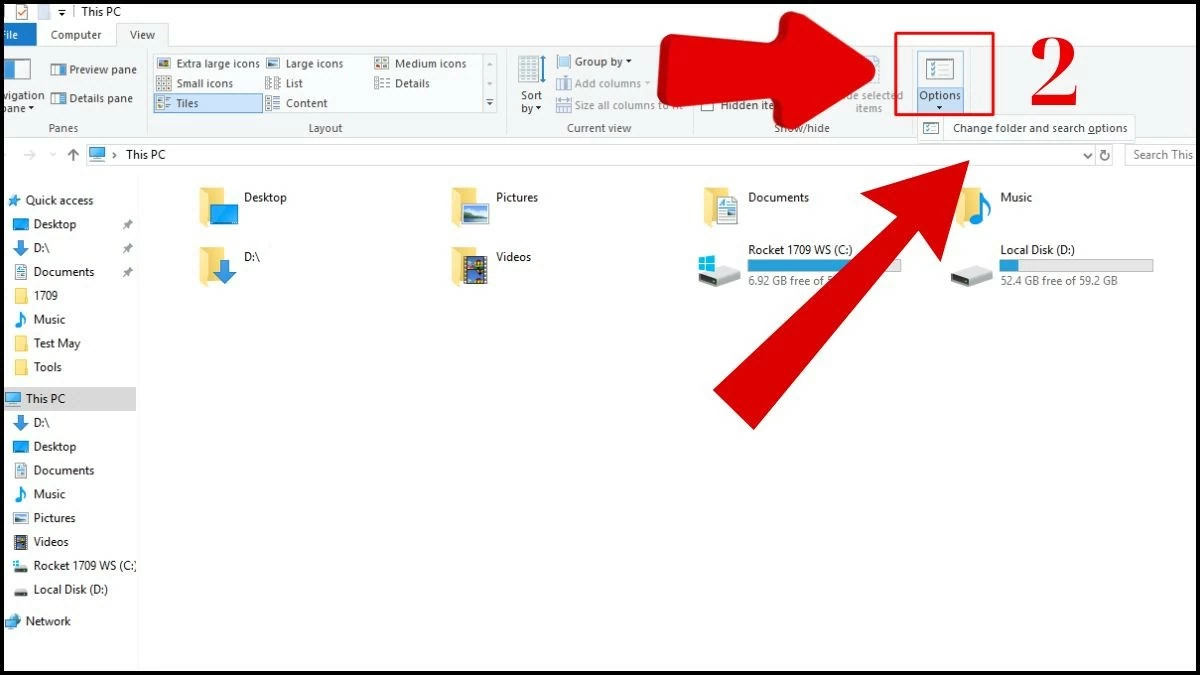Open the address bar history dropdown
Screen dimensions: 1200x675
1089,155
